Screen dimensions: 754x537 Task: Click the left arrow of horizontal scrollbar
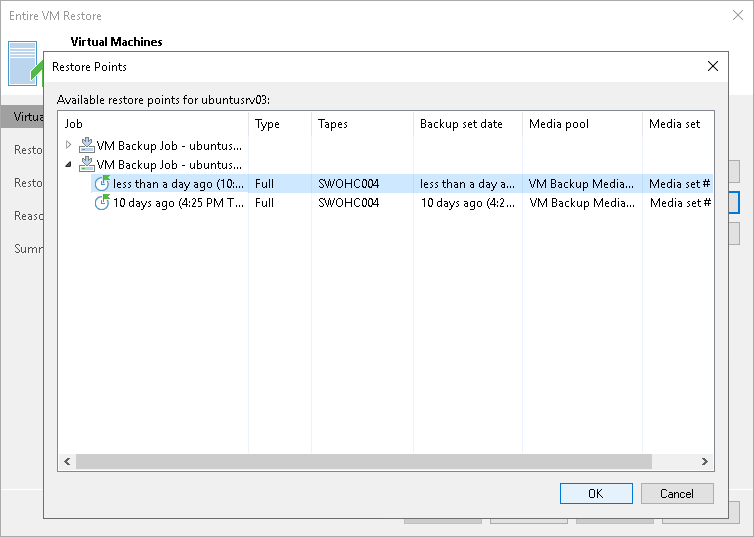(x=67, y=462)
